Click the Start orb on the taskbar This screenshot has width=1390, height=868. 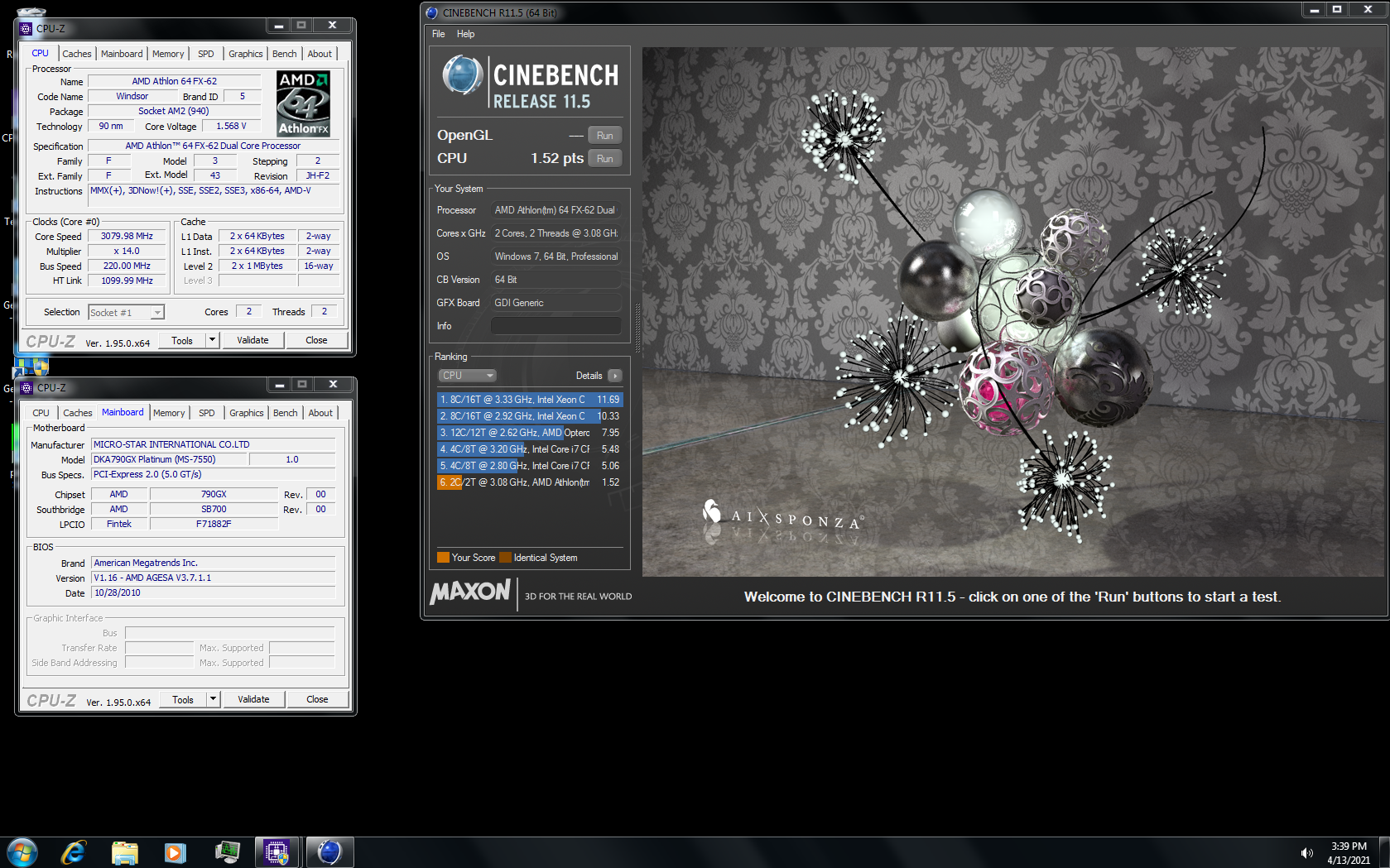tap(22, 852)
